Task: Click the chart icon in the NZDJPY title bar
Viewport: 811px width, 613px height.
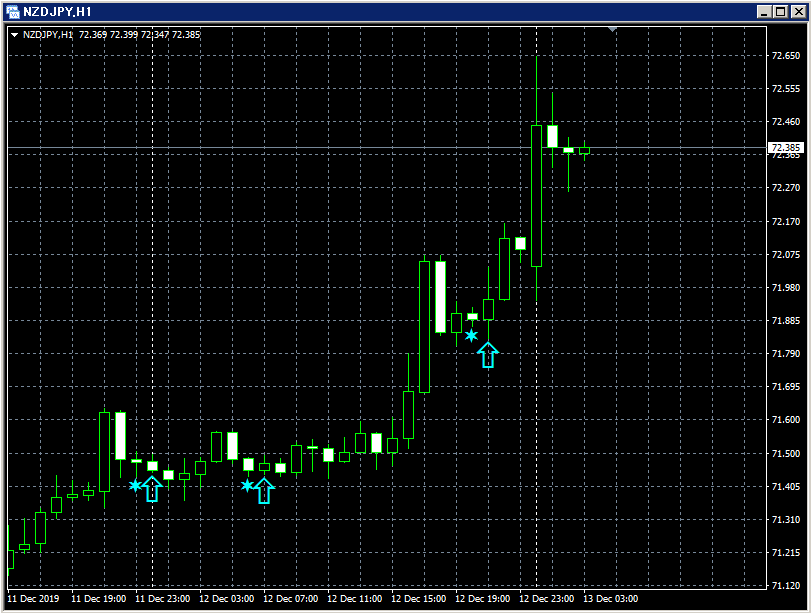Action: [13, 11]
